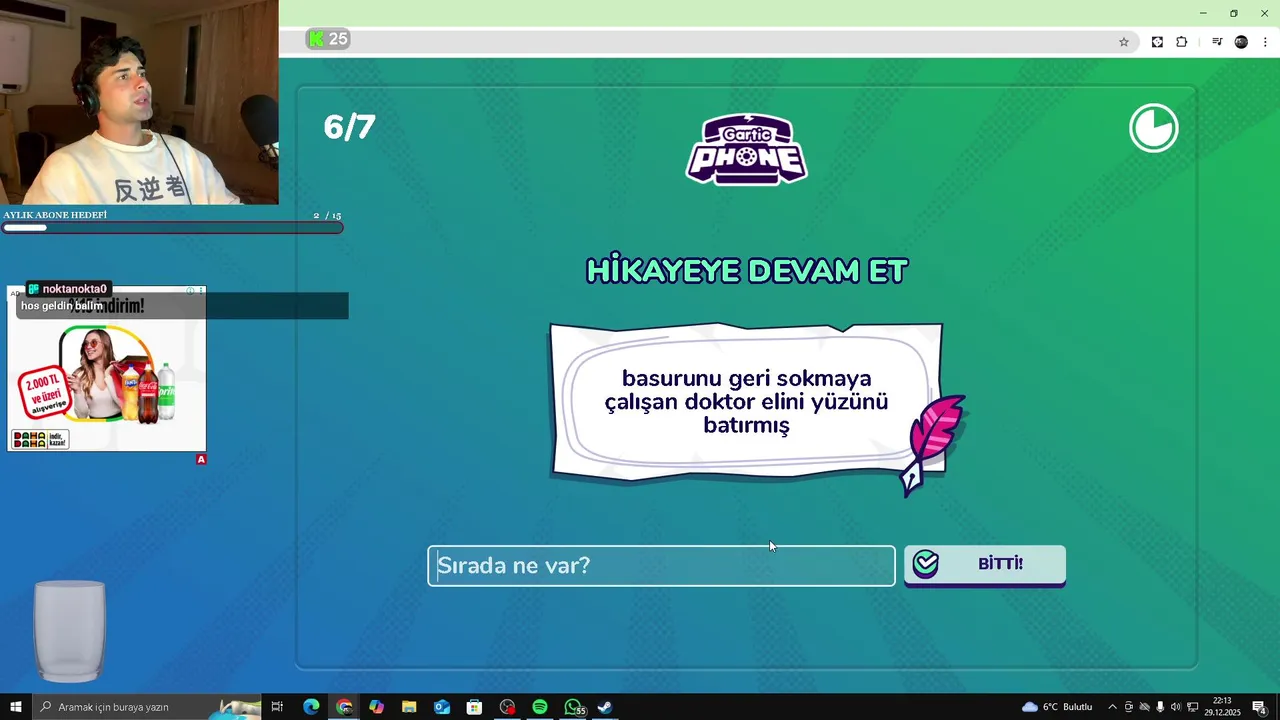
Task: Click the round countdown timer icon
Action: click(1154, 128)
